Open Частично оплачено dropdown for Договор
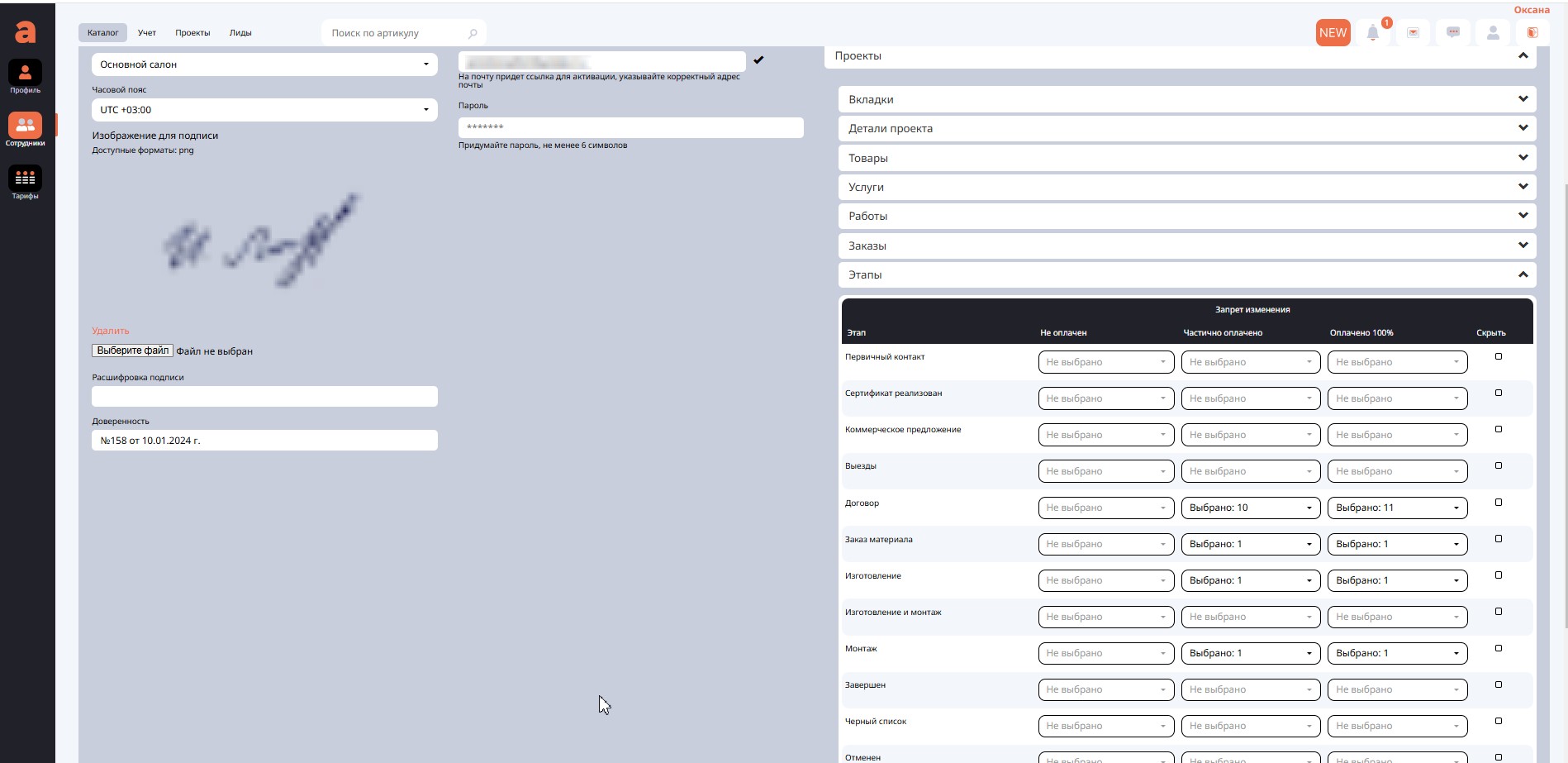The image size is (1568, 763). tap(1250, 508)
